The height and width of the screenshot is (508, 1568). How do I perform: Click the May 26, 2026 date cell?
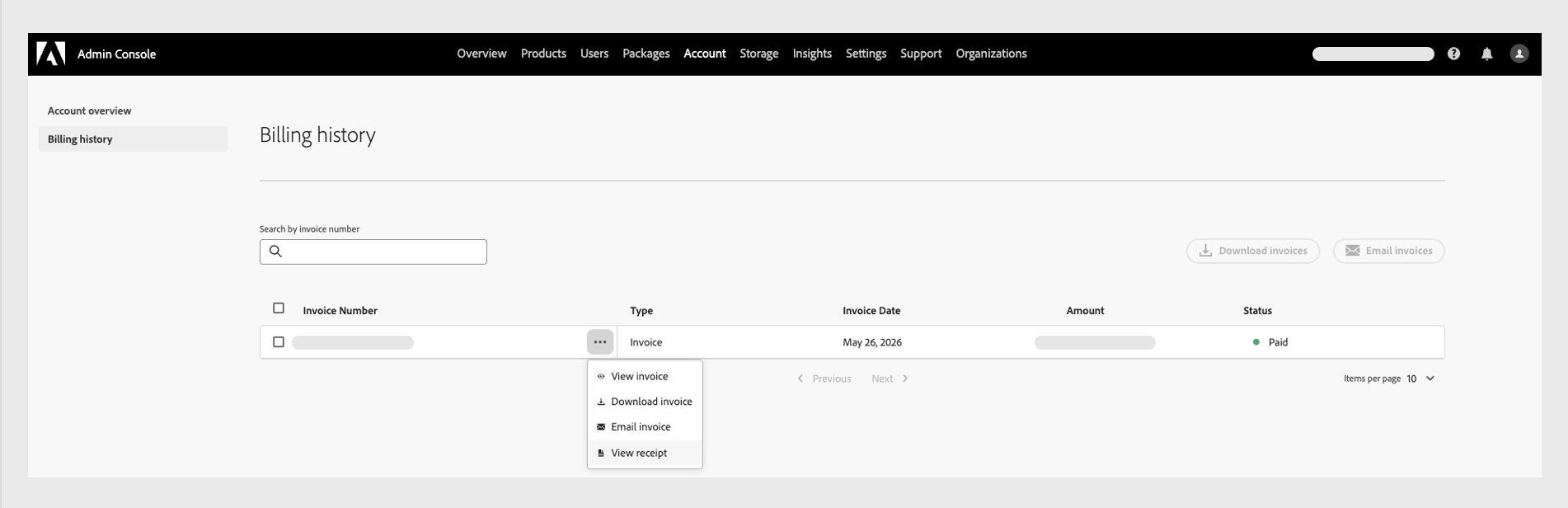(x=872, y=342)
